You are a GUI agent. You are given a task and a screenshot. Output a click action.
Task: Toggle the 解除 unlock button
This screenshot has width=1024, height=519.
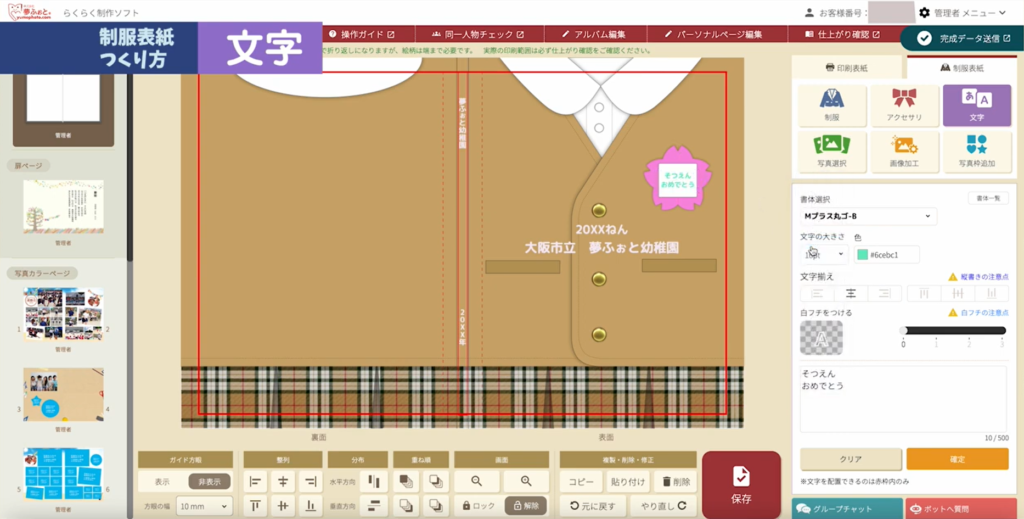(525, 506)
